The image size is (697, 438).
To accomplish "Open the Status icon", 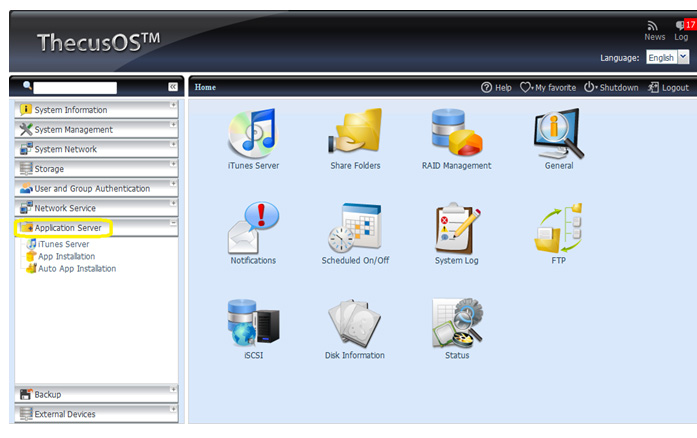I will click(457, 323).
